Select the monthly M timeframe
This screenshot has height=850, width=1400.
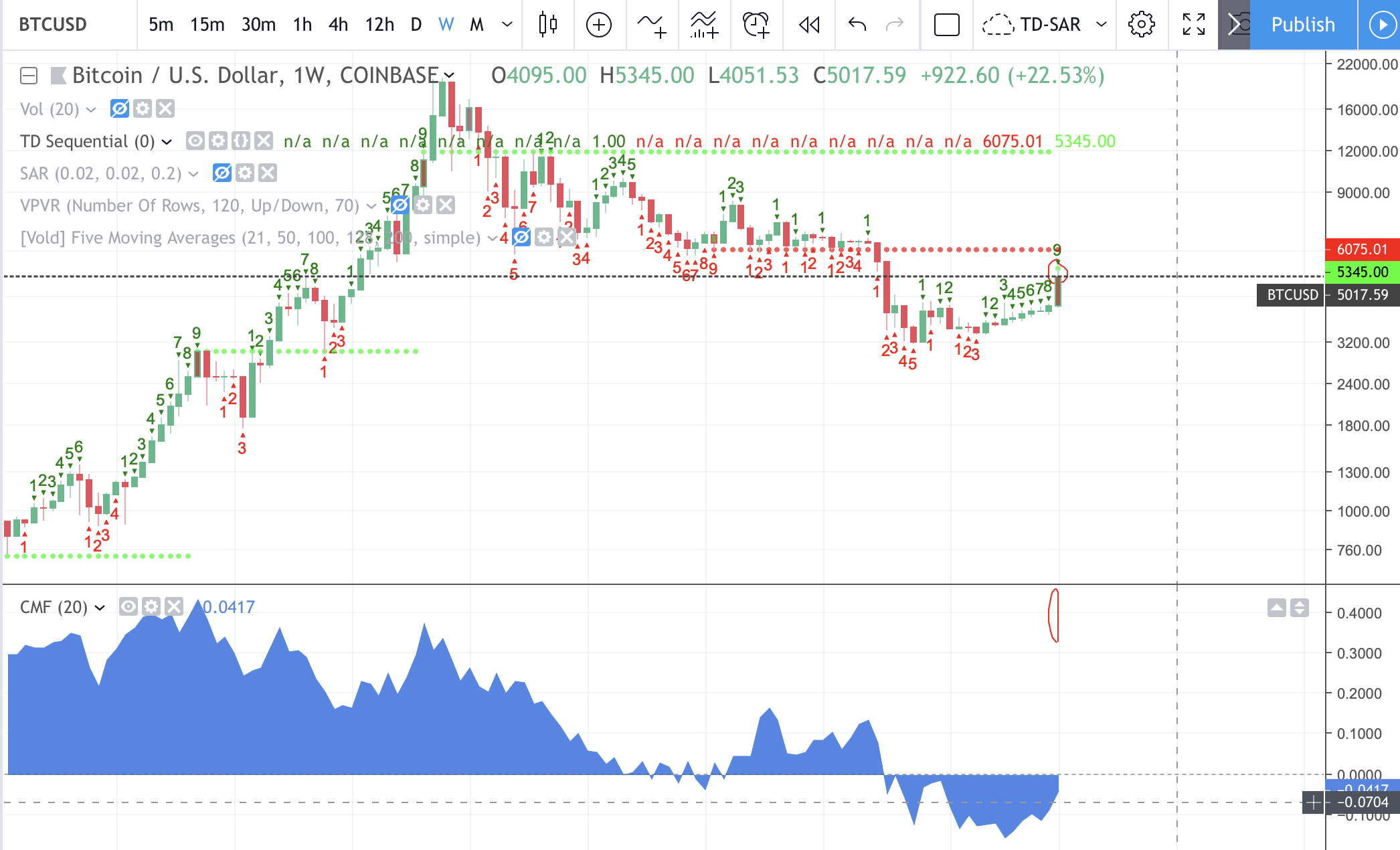[x=476, y=25]
